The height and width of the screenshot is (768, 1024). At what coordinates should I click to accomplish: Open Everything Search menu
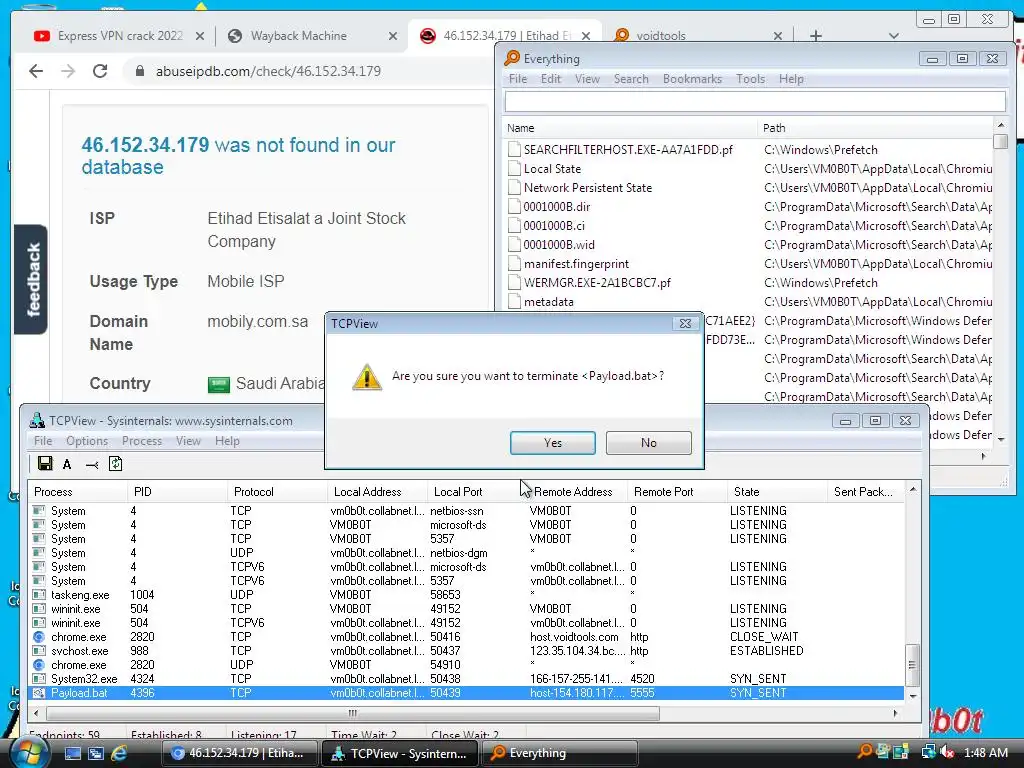[x=631, y=79]
